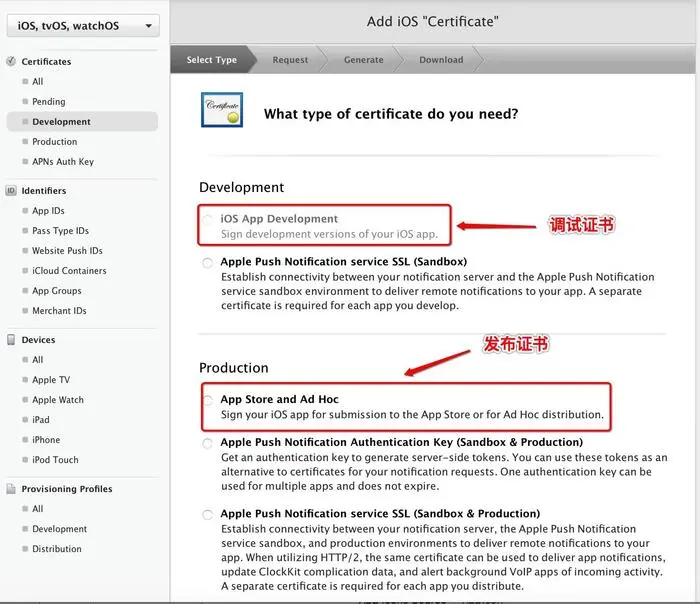This screenshot has height=604, width=700.
Task: Open All under Devices
Action: click(x=38, y=359)
